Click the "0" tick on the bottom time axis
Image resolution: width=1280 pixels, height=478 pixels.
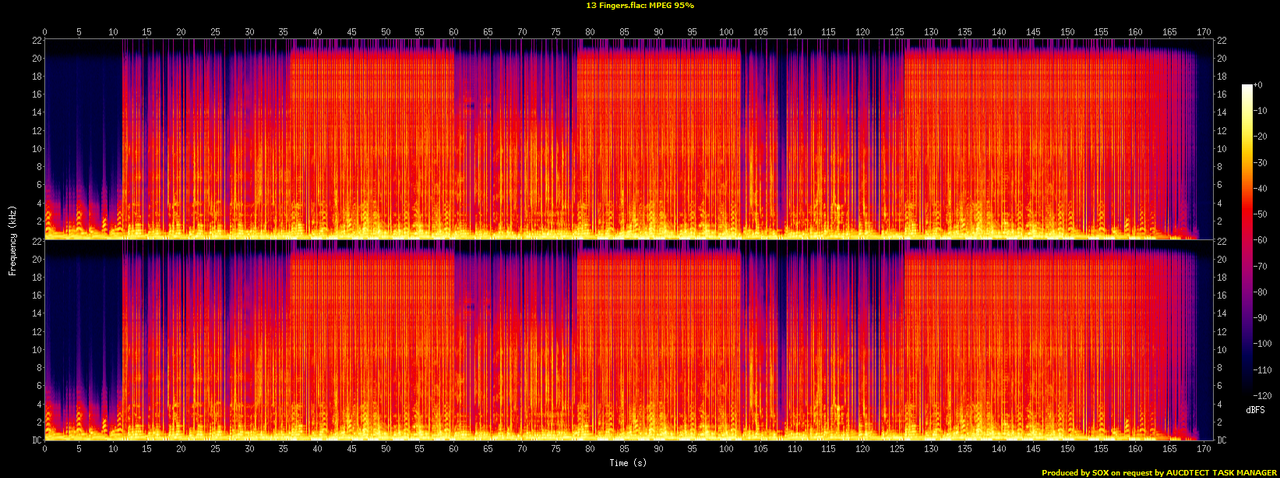(45, 451)
